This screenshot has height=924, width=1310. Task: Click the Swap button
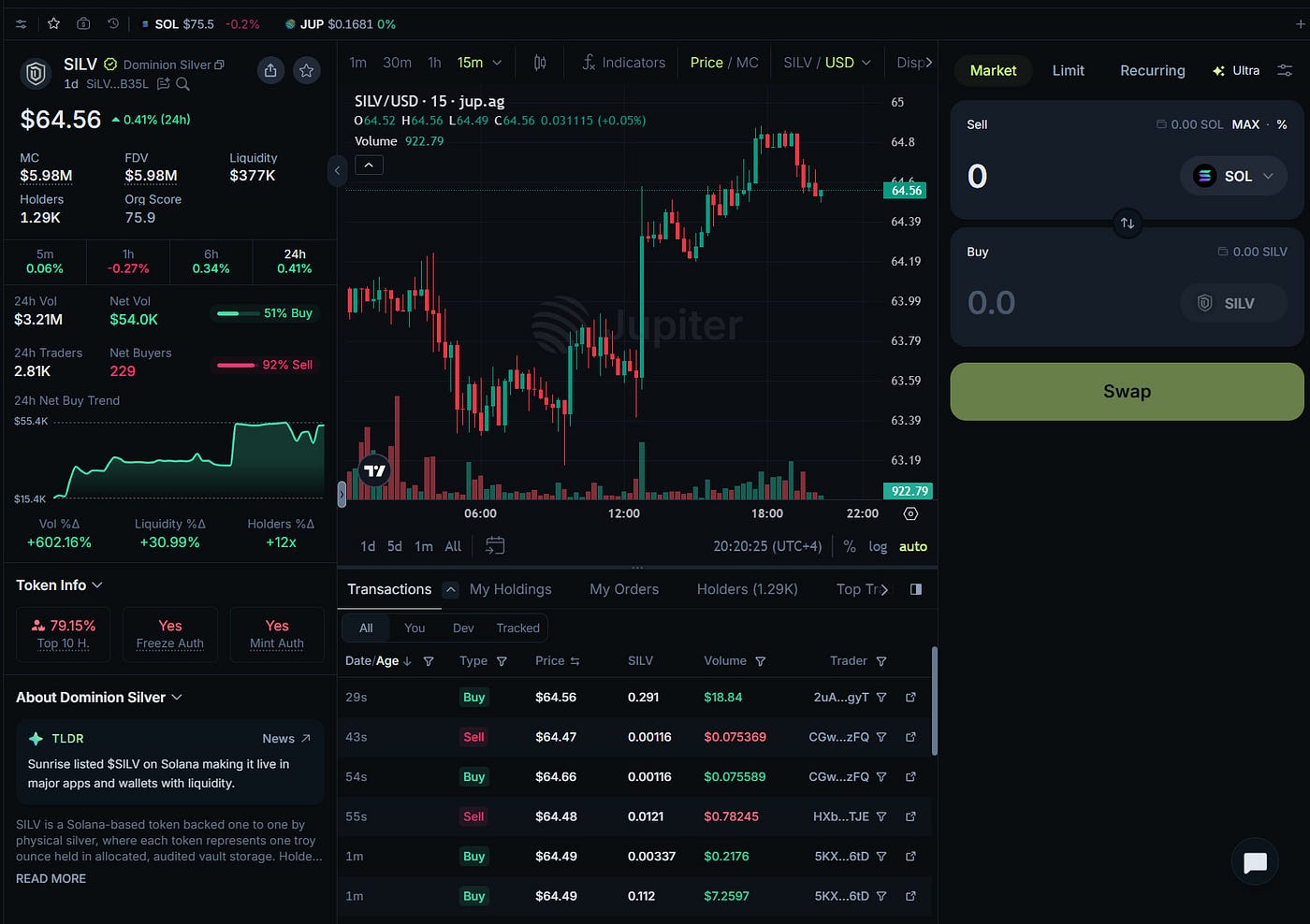1127,392
